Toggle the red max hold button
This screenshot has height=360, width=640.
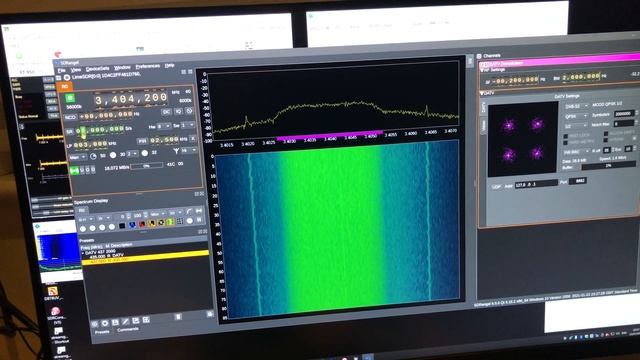point(142,224)
